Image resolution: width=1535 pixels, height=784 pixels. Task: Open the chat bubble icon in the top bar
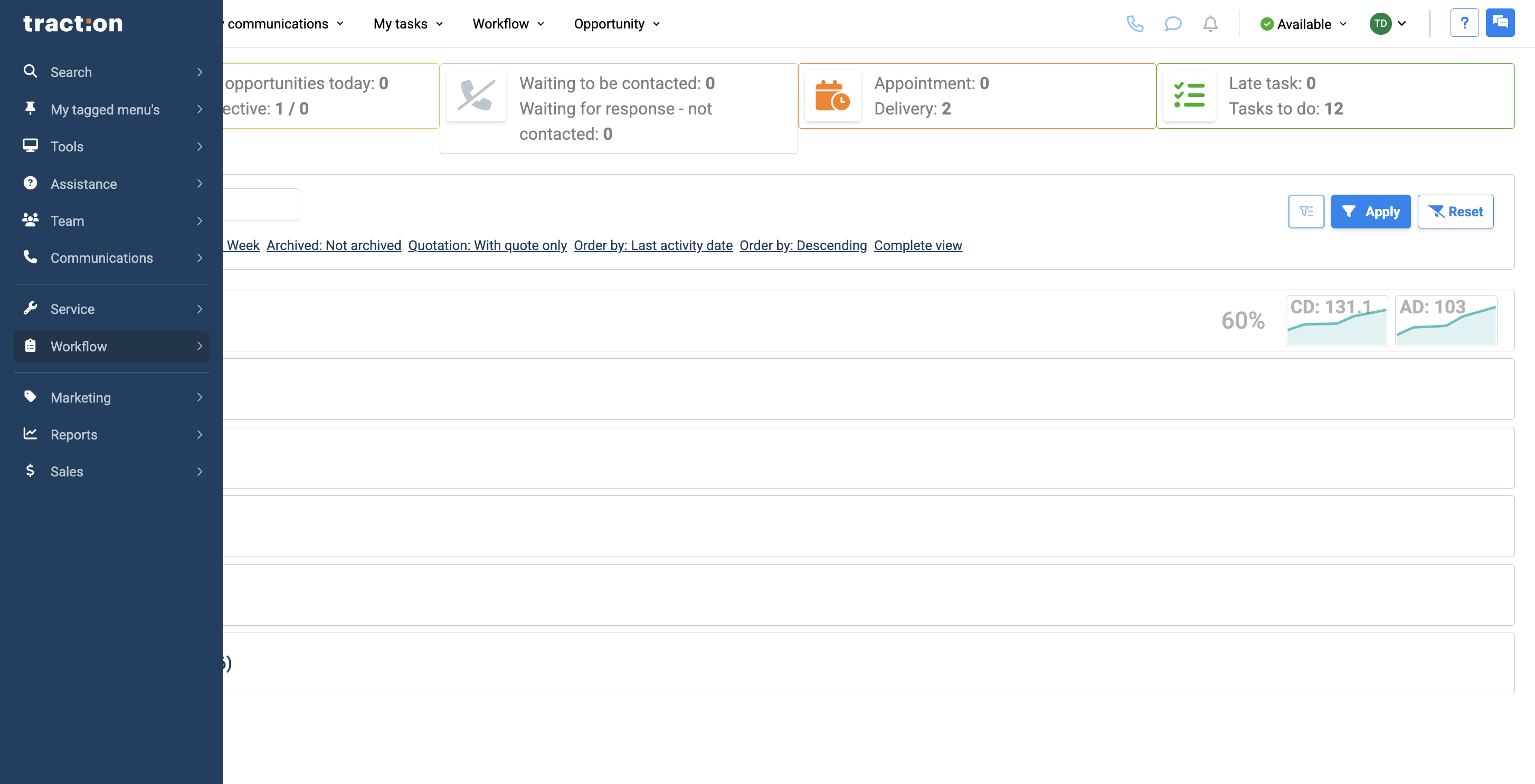tap(1173, 24)
